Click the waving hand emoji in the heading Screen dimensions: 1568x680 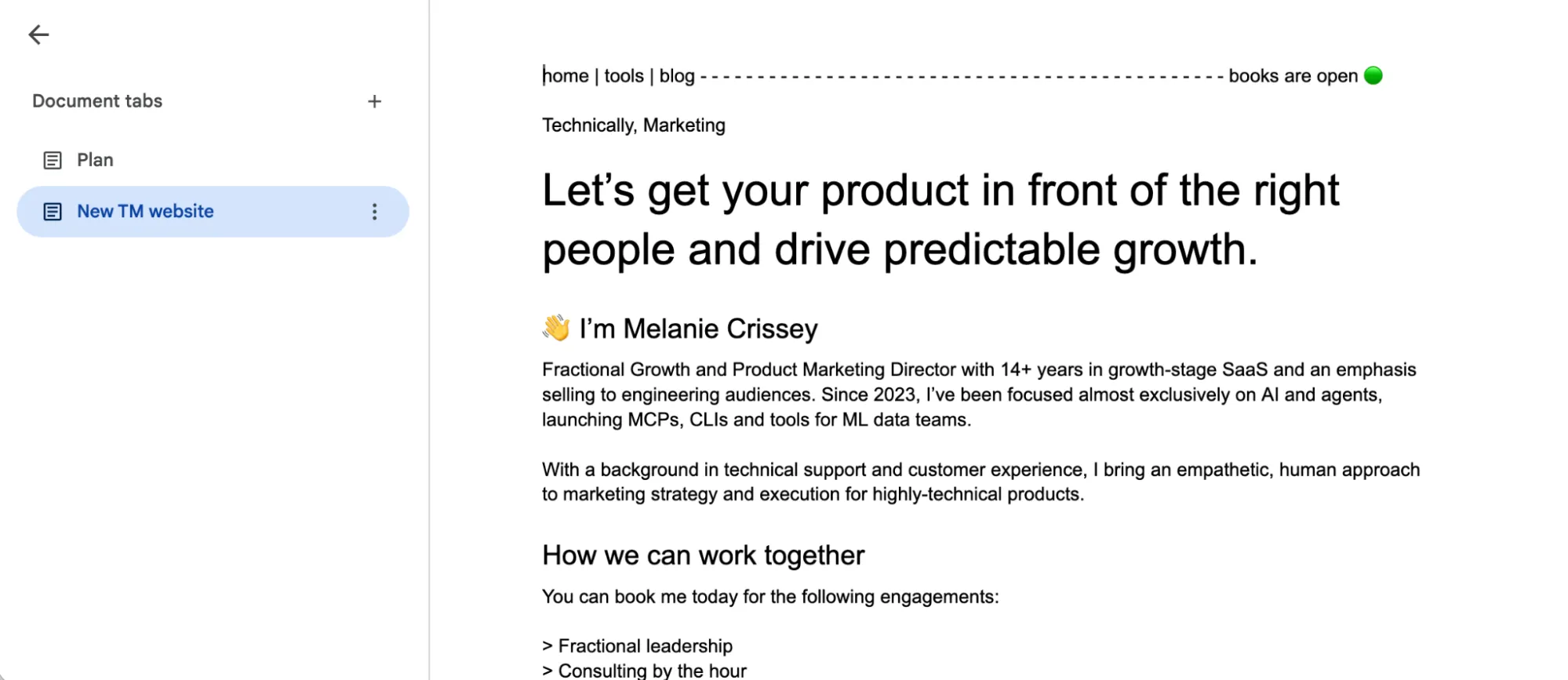tap(555, 328)
